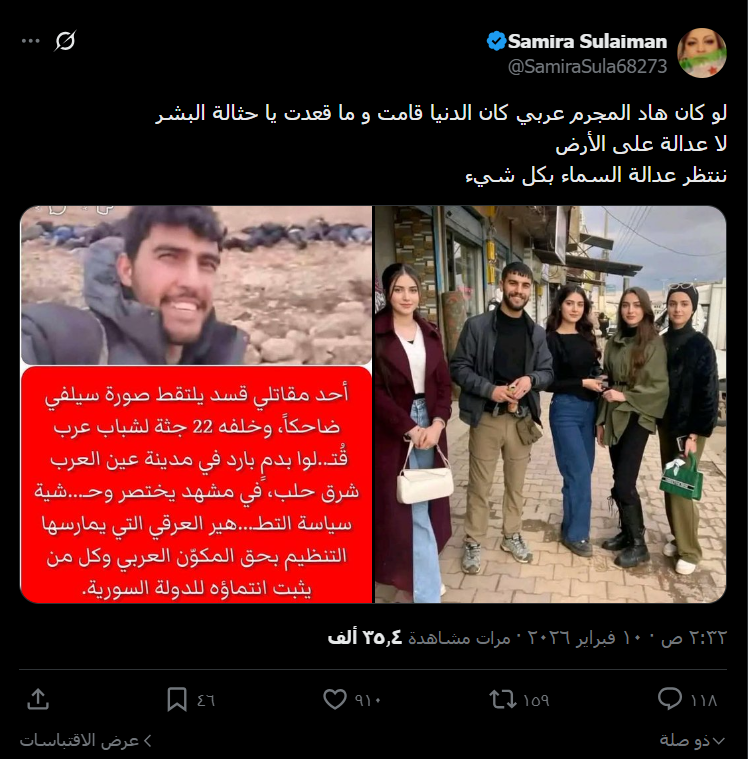This screenshot has height=759, width=748.
Task: Click the Grok slashed-circle icon
Action: click(65, 41)
